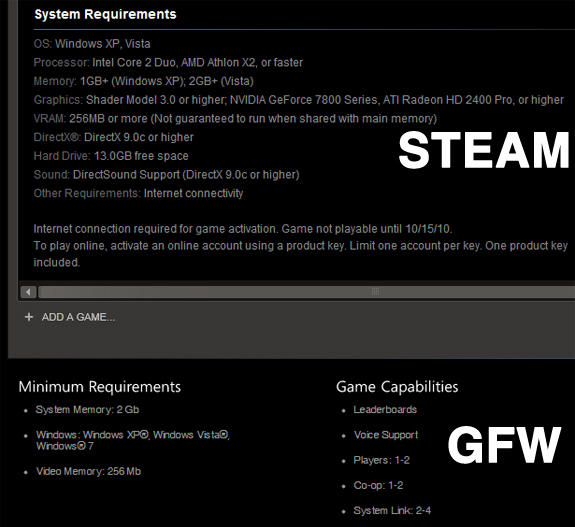Click the horizontal scrollbar thumb
Viewport: 575px width, 527px height.
pyautogui.click(x=307, y=292)
